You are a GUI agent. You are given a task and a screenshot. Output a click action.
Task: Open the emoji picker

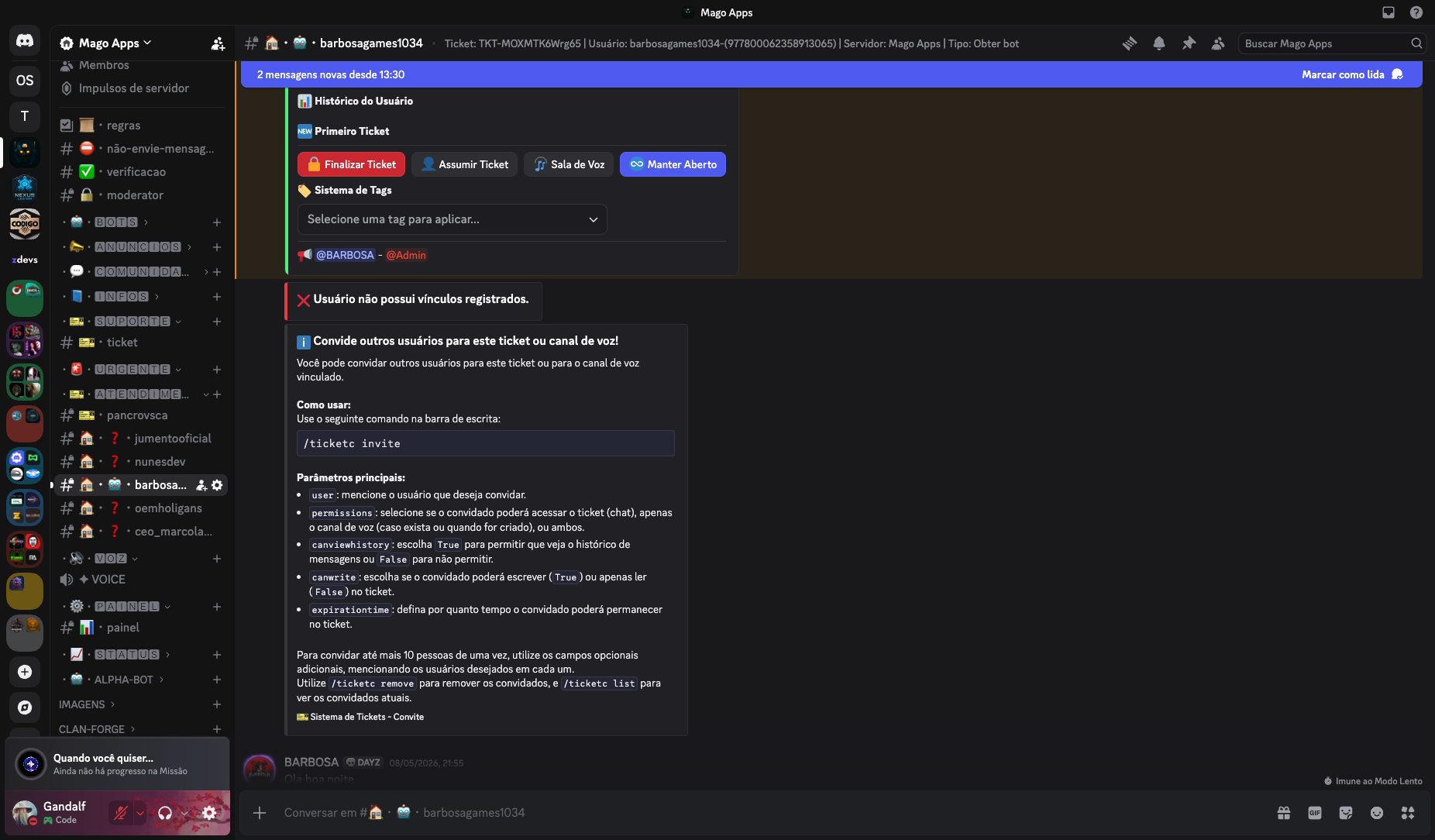pos(1377,813)
